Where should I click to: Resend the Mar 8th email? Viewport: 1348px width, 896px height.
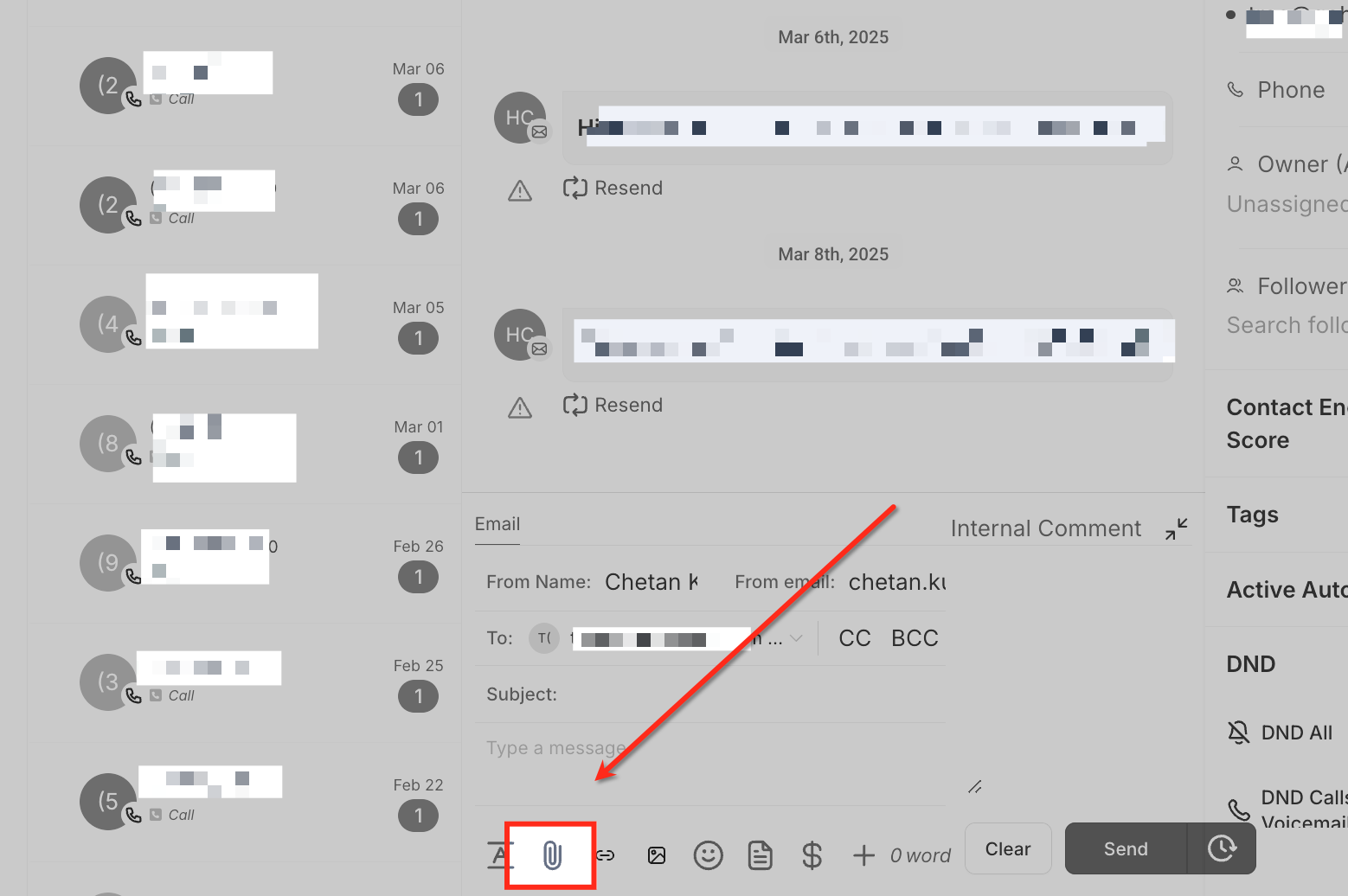click(613, 405)
